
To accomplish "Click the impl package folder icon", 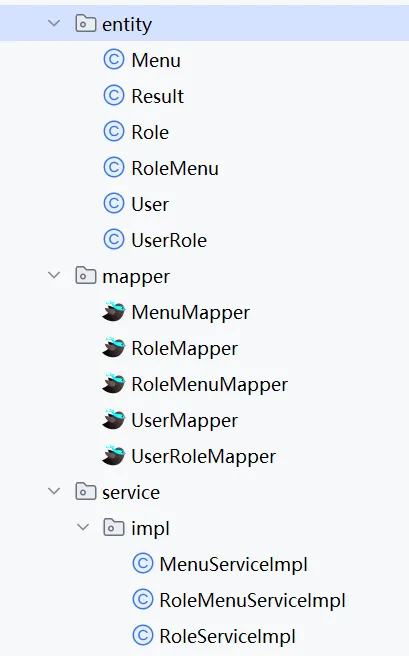I will coord(114,527).
